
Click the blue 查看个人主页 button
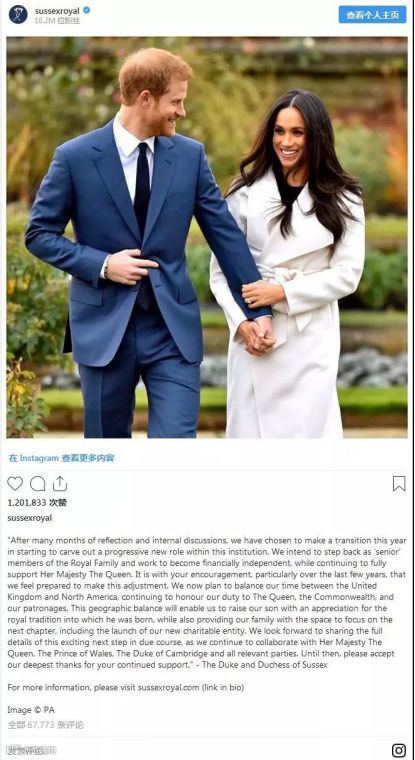coord(372,15)
